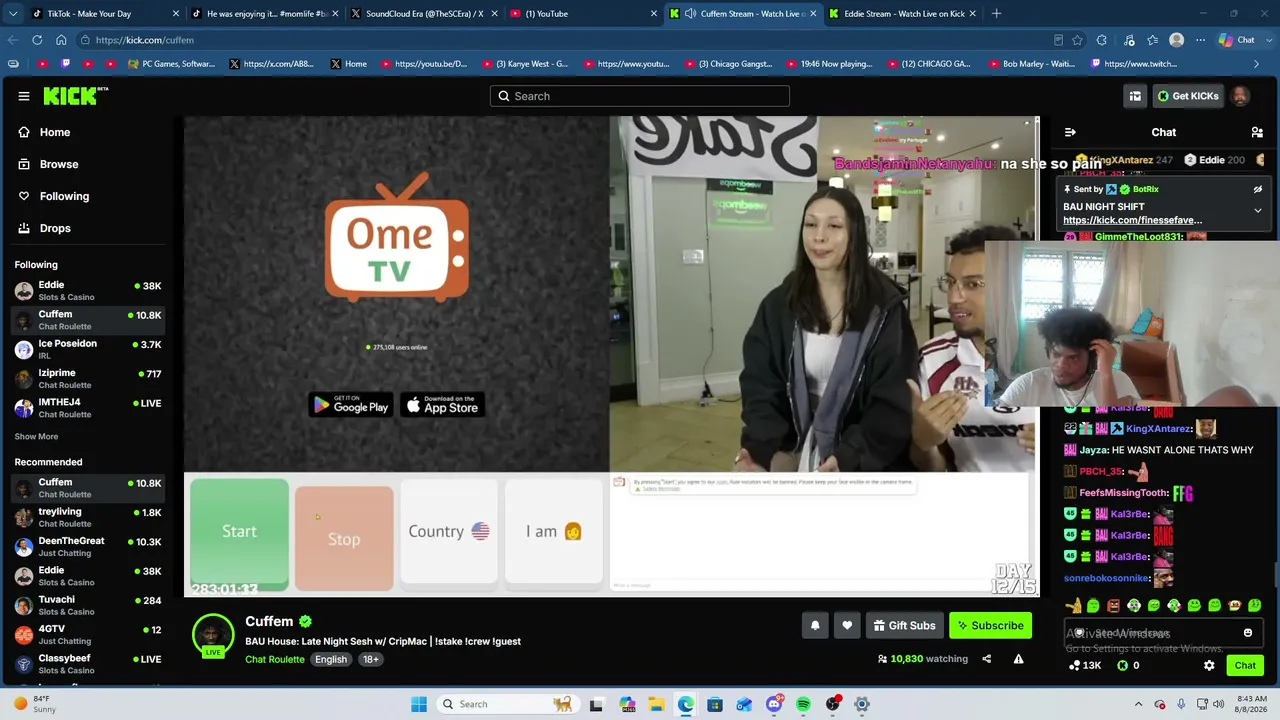Open browser extensions puzzle icon

pos(1101,40)
